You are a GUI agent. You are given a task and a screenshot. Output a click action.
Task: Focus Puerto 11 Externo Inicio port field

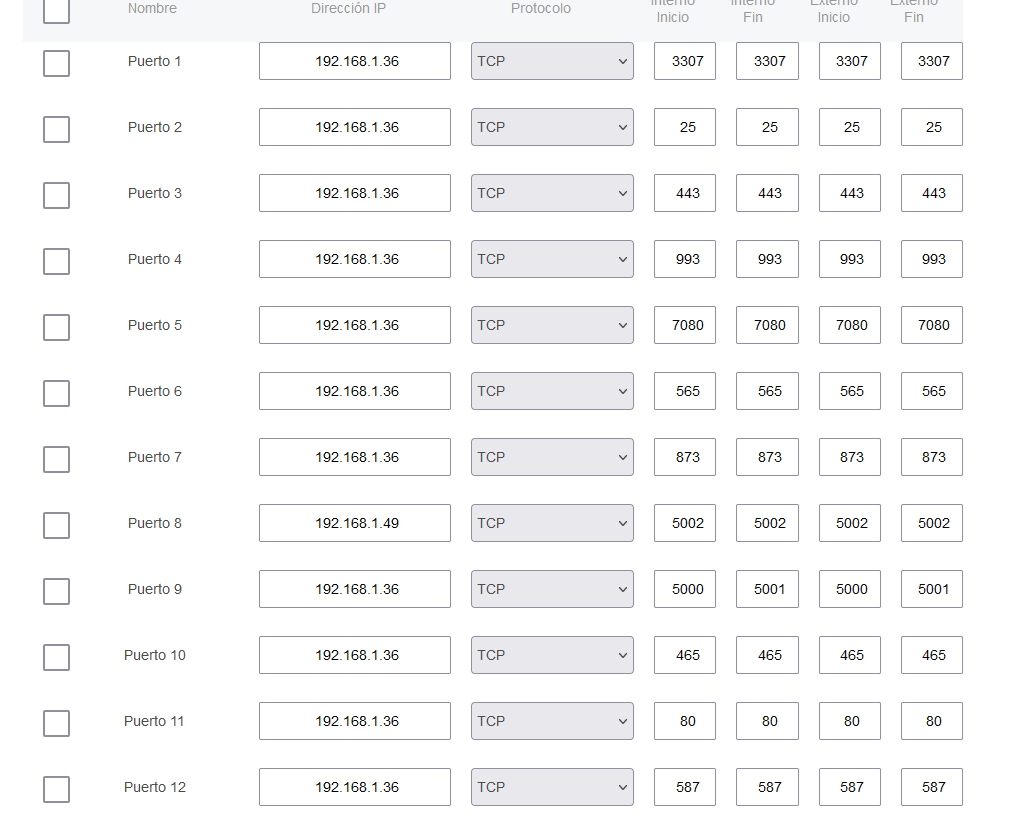850,721
